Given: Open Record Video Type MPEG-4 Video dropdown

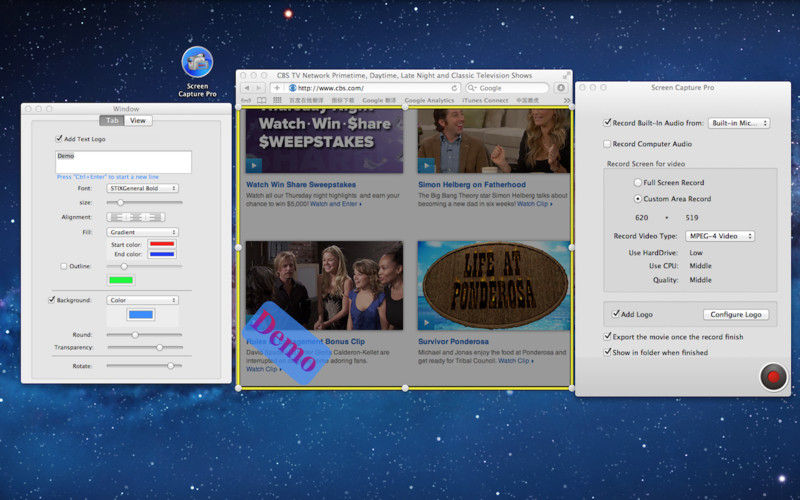Looking at the screenshot, I should tap(720, 236).
